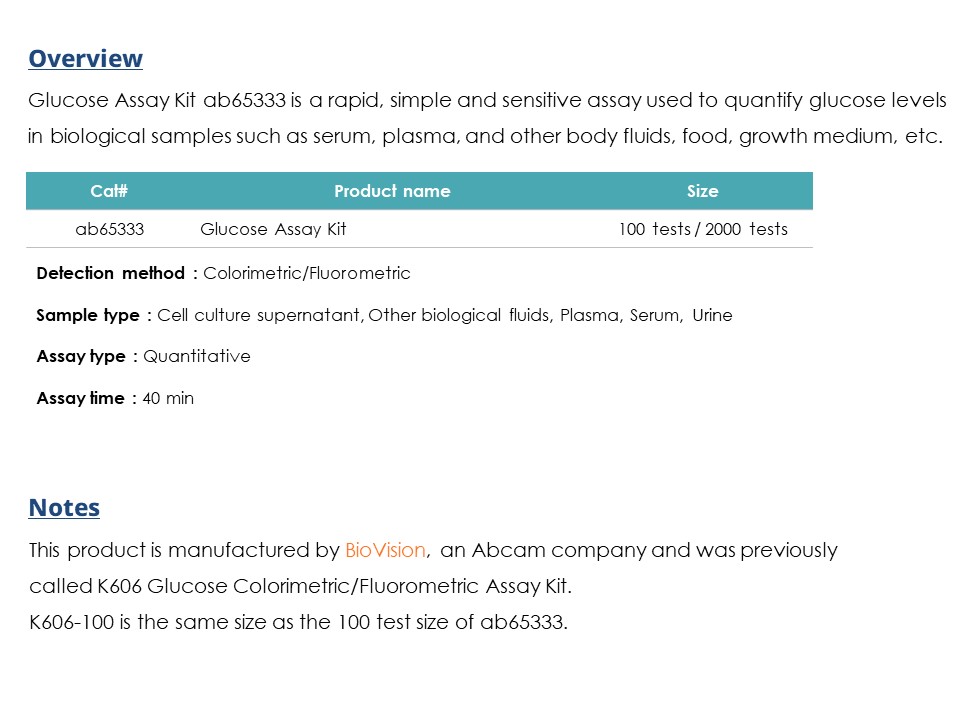Click the Size column header
This screenshot has height=720, width=960.
pyautogui.click(x=702, y=191)
